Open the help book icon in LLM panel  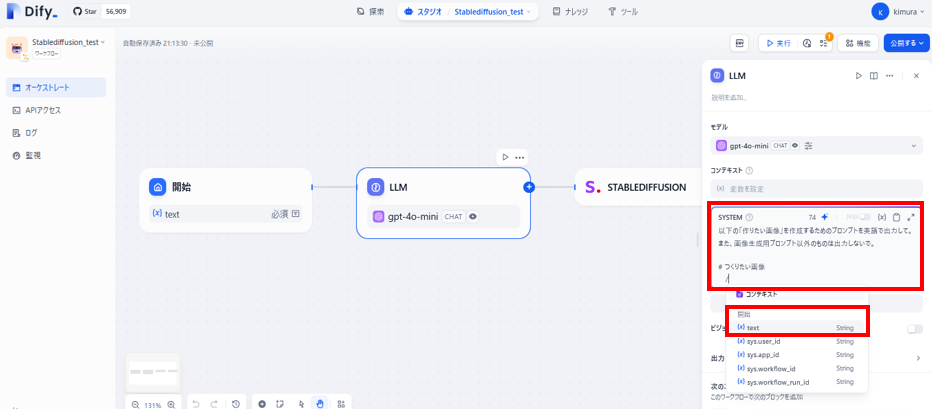point(874,75)
